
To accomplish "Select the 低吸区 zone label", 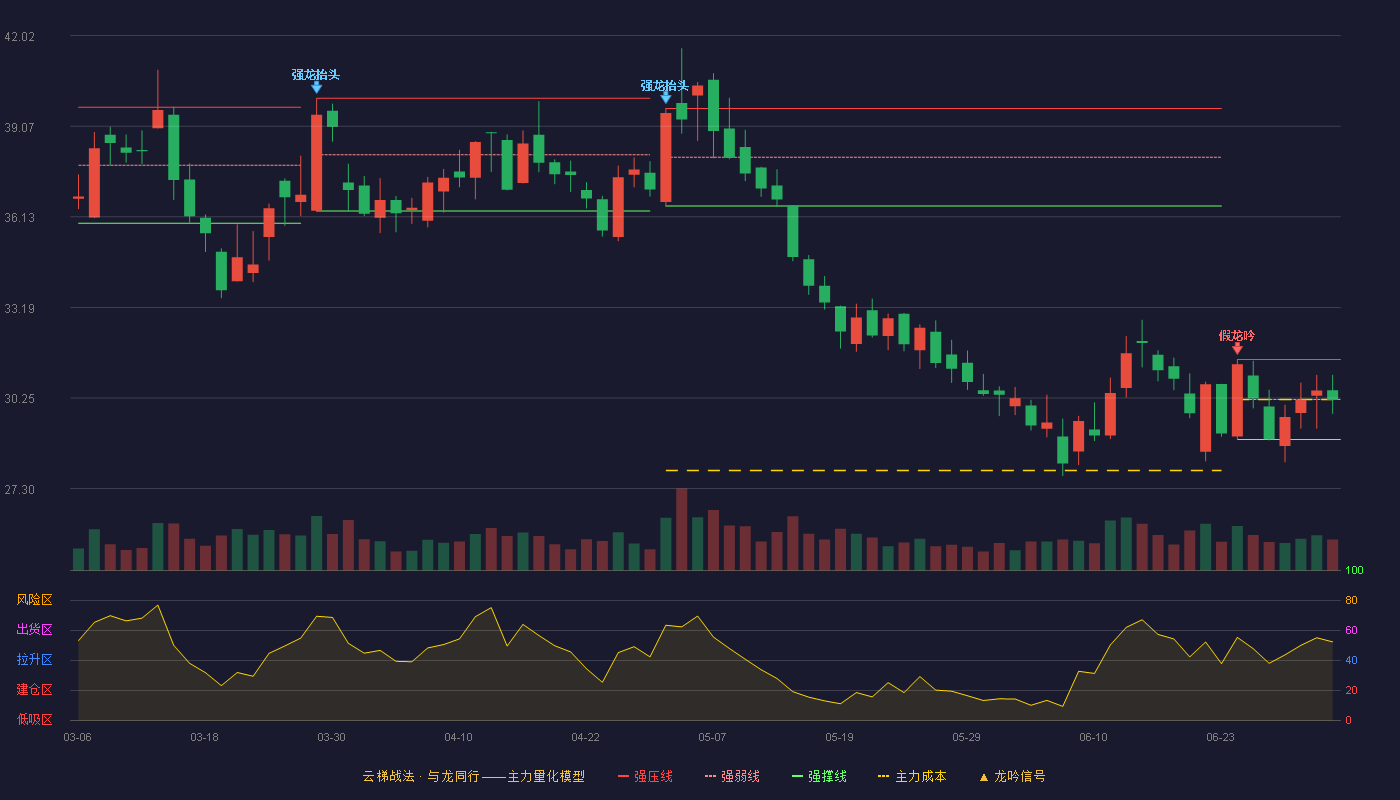I will (x=34, y=719).
